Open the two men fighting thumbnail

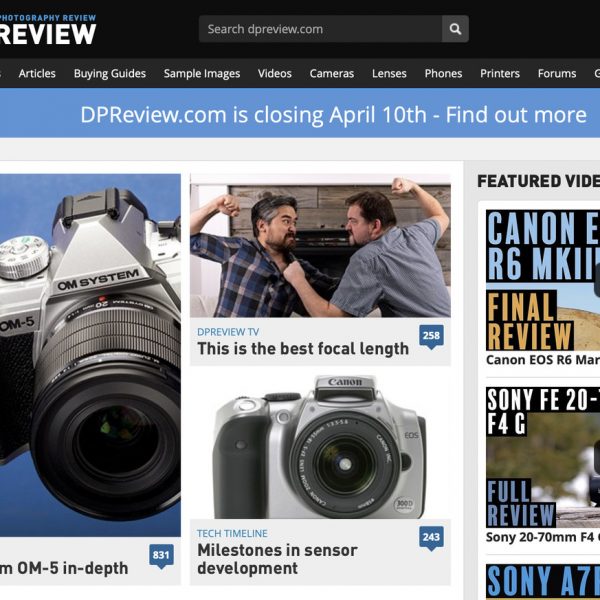click(320, 246)
